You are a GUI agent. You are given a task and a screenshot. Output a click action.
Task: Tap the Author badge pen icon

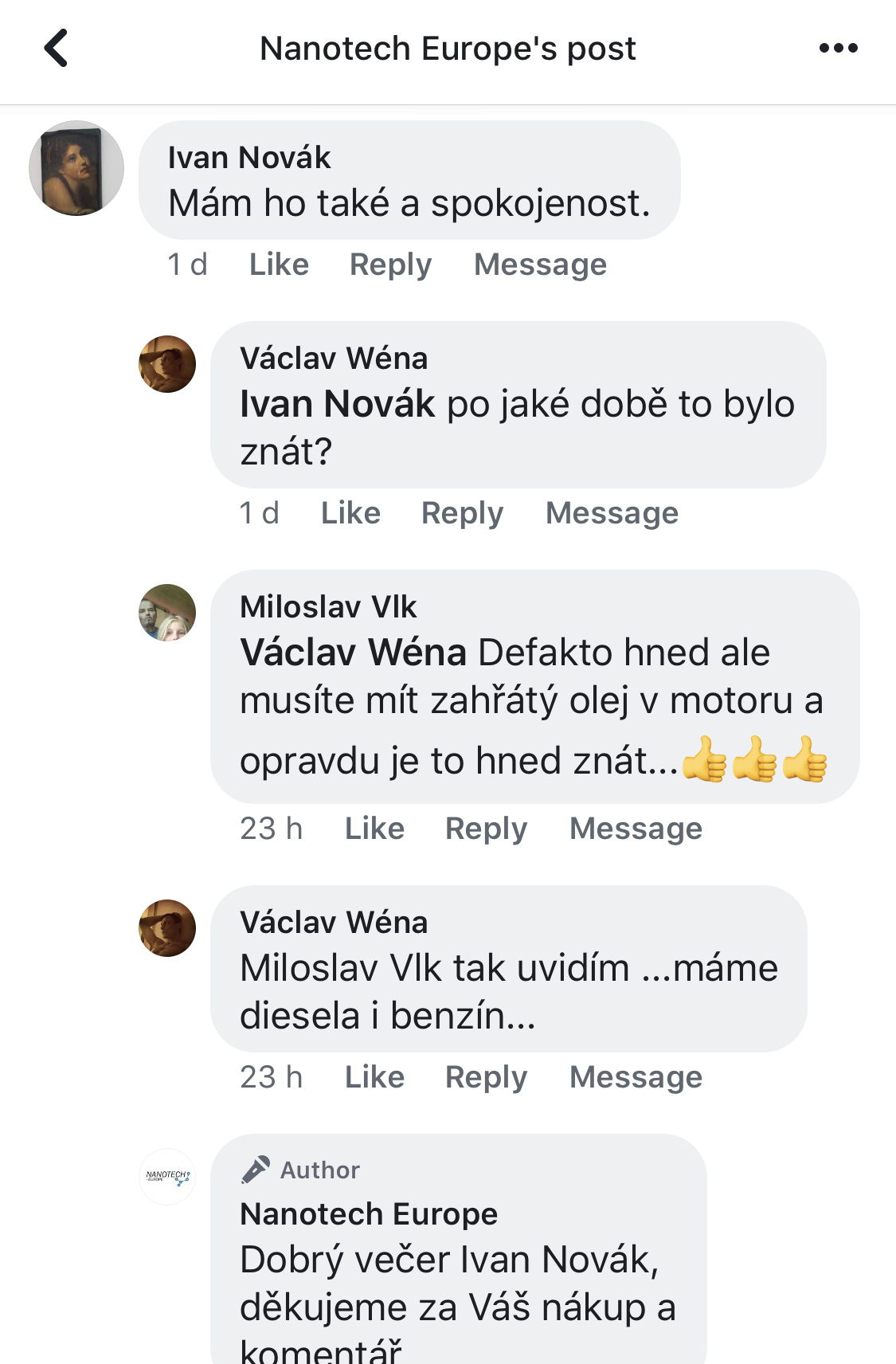coord(256,1170)
